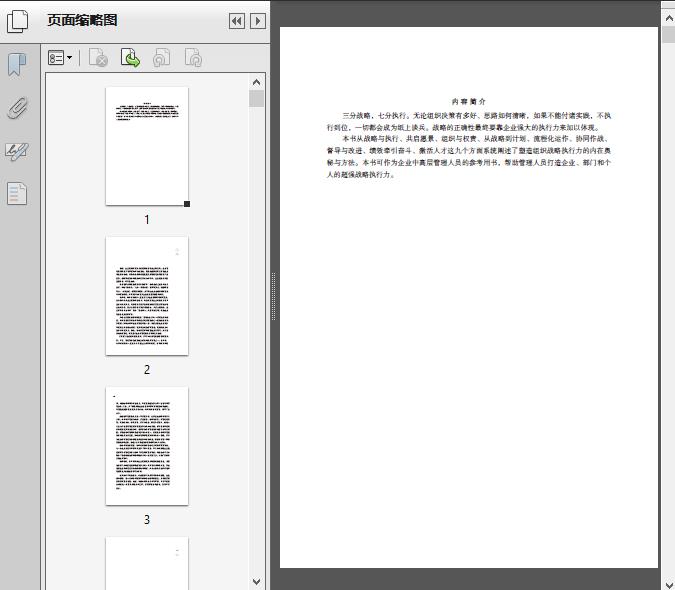The width and height of the screenshot is (675, 590).
Task: Click the panel splitter handle
Action: pos(273,297)
